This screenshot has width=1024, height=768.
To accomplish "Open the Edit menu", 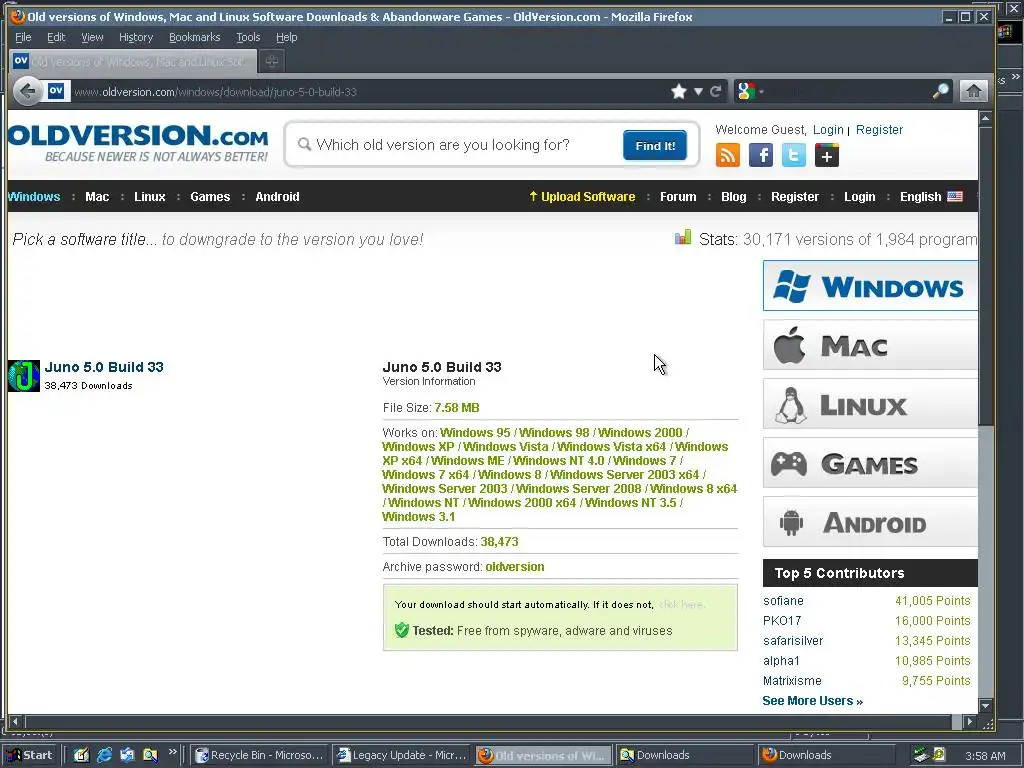I will [x=56, y=37].
